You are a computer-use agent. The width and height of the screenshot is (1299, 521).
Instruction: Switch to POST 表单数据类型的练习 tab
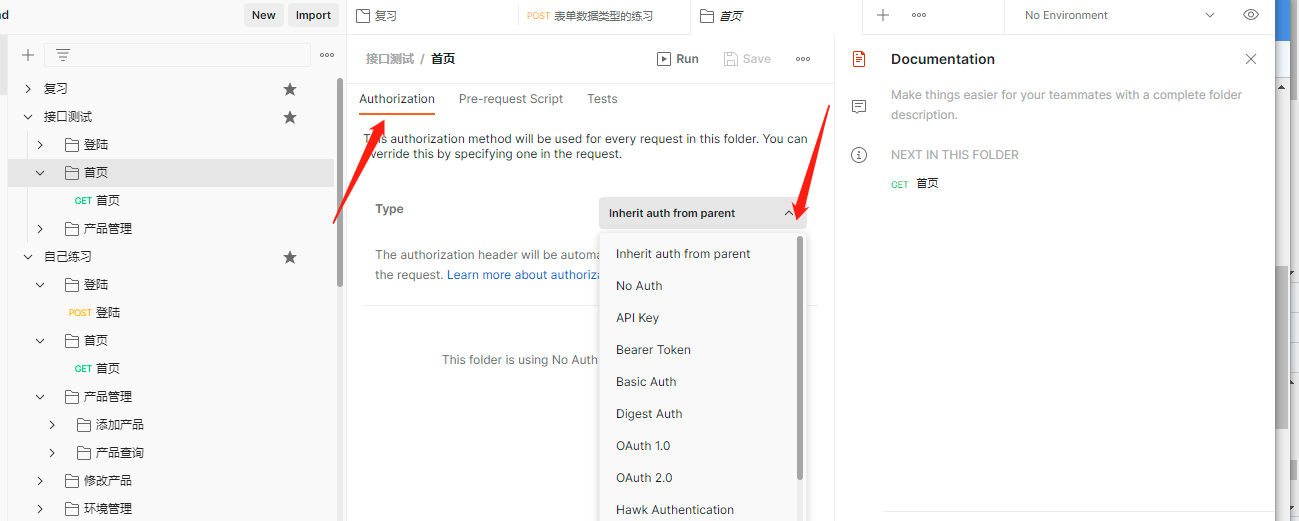pyautogui.click(x=604, y=15)
